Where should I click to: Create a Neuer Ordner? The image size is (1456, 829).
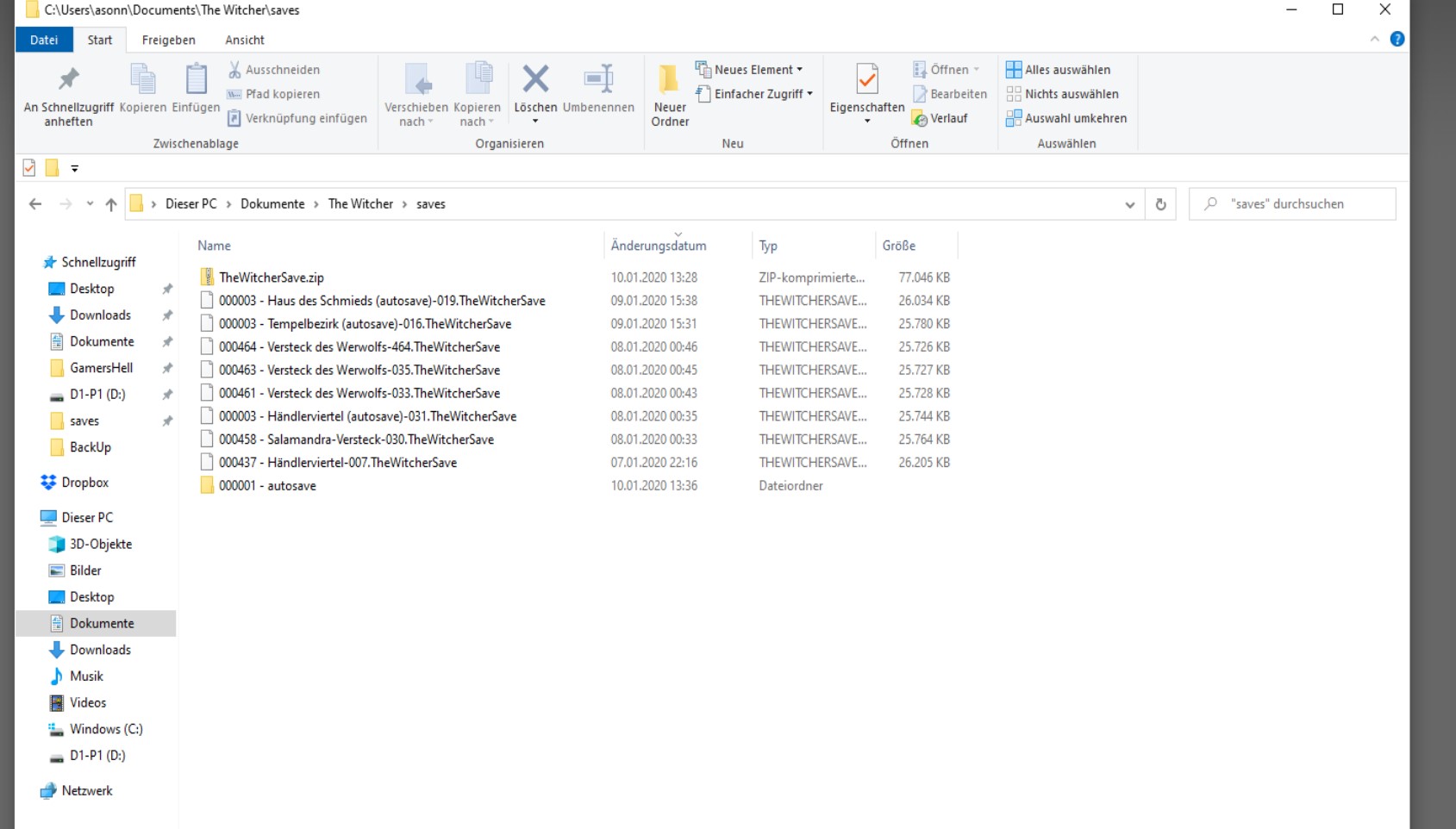(670, 95)
